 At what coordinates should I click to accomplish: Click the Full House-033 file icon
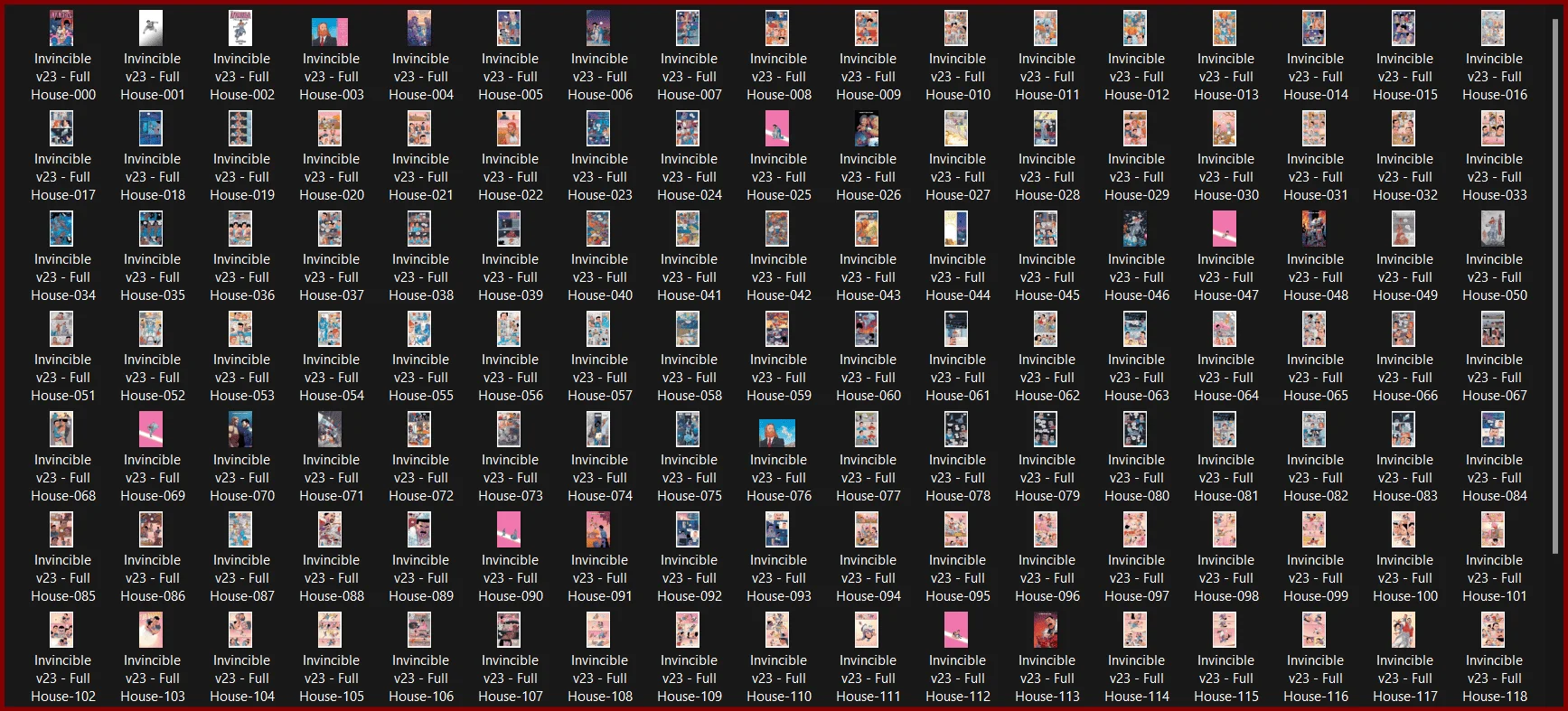pos(1493,129)
